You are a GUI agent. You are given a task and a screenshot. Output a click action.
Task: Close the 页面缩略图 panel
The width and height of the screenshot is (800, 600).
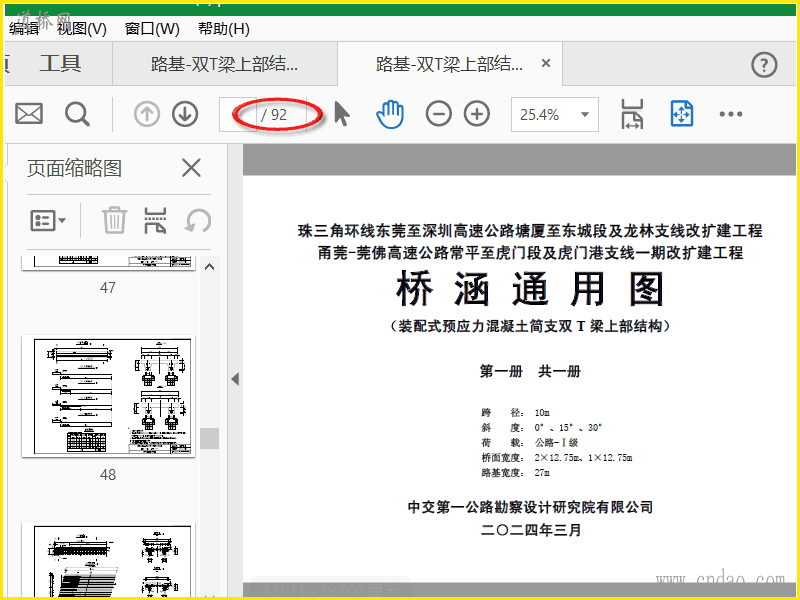(191, 167)
